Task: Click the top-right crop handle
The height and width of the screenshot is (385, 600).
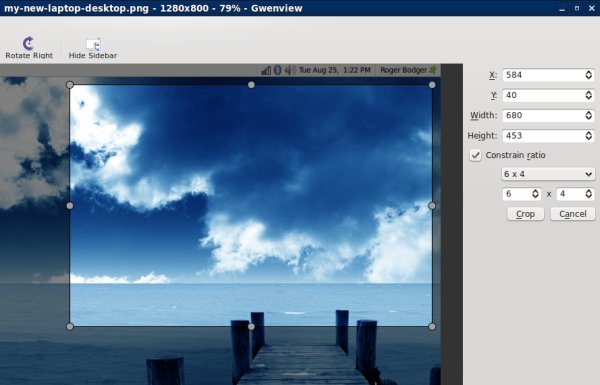Action: pyautogui.click(x=432, y=85)
